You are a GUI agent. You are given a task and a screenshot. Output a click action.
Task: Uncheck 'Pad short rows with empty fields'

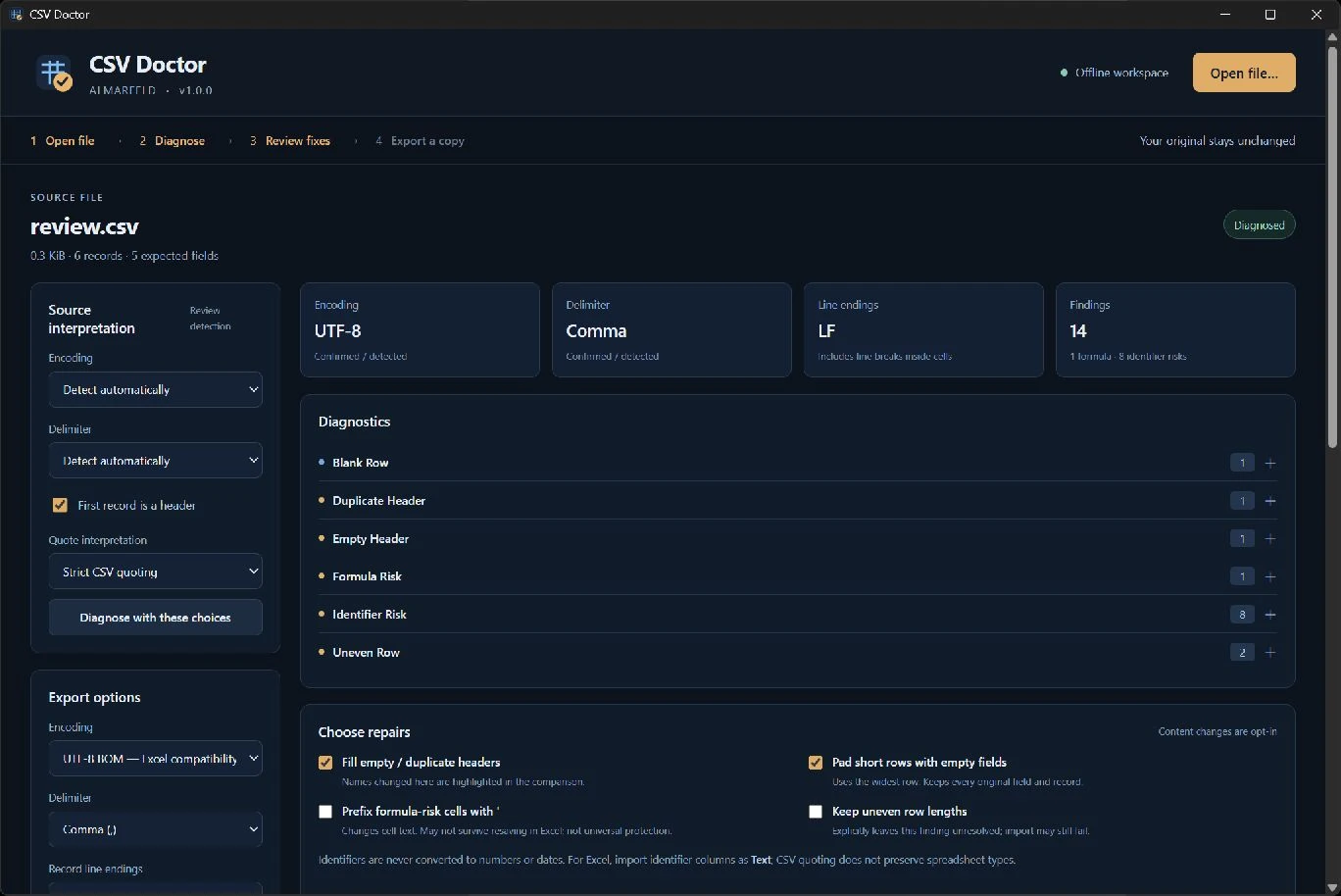point(816,763)
